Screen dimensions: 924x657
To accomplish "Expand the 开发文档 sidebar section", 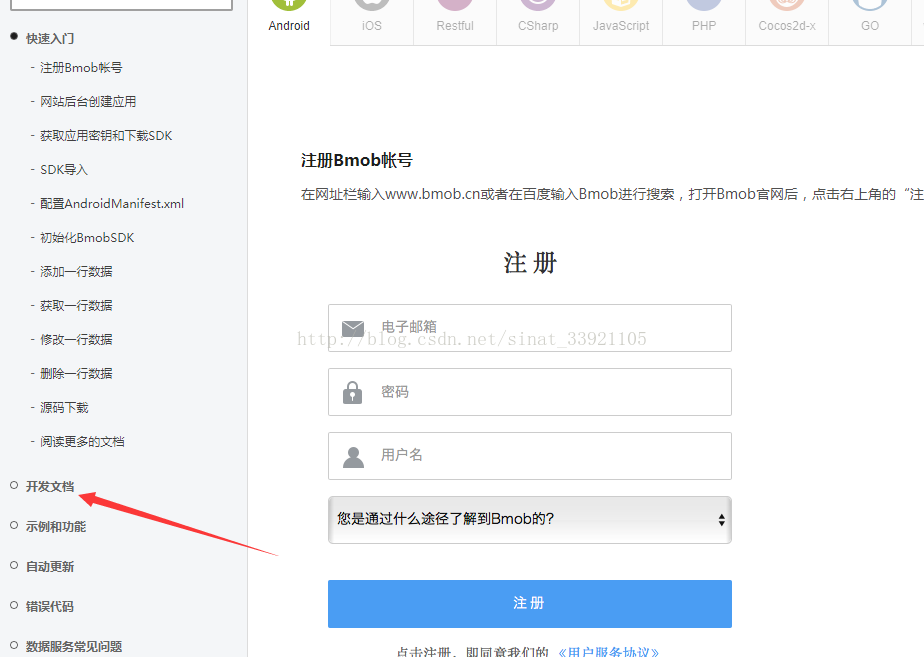I will (x=50, y=487).
